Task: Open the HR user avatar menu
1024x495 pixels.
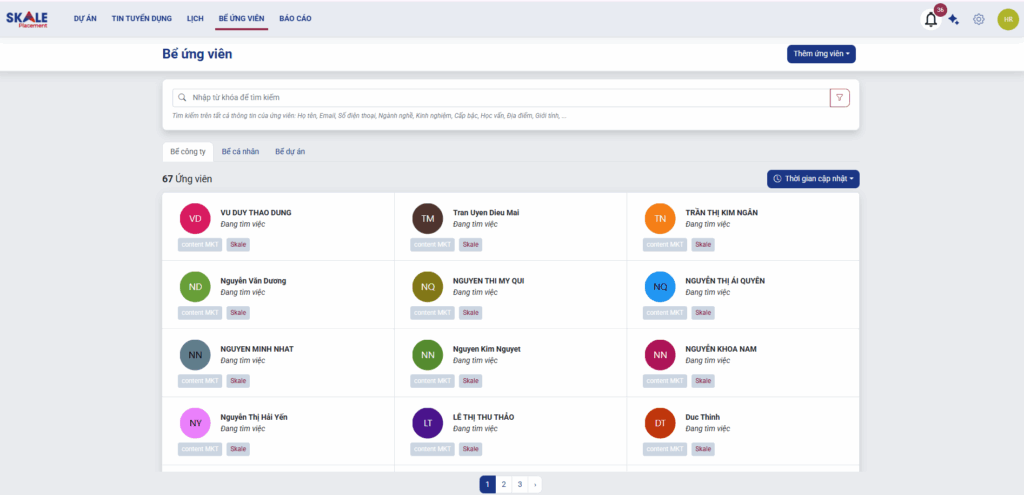Action: [1007, 19]
